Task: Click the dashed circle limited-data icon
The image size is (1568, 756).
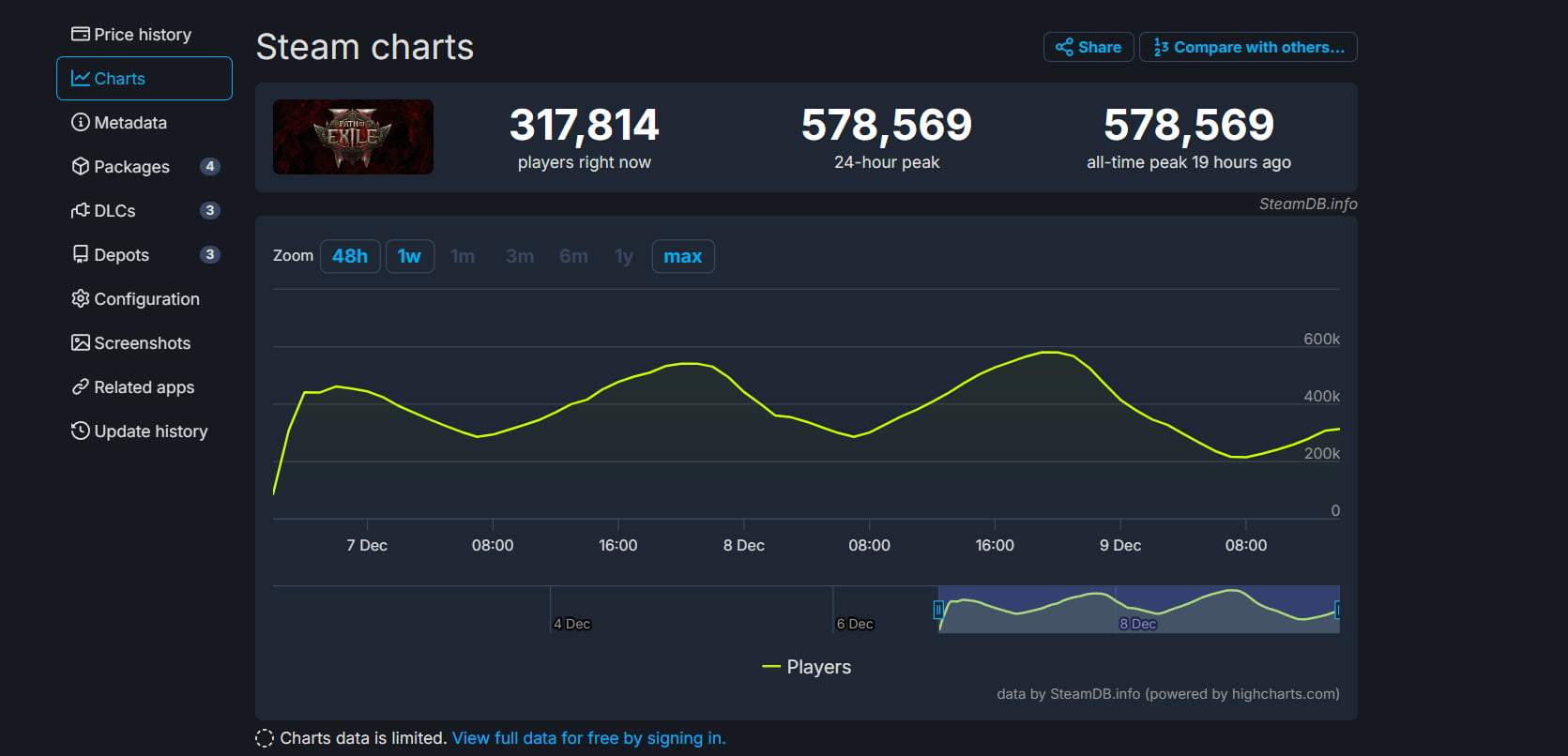Action: (265, 738)
